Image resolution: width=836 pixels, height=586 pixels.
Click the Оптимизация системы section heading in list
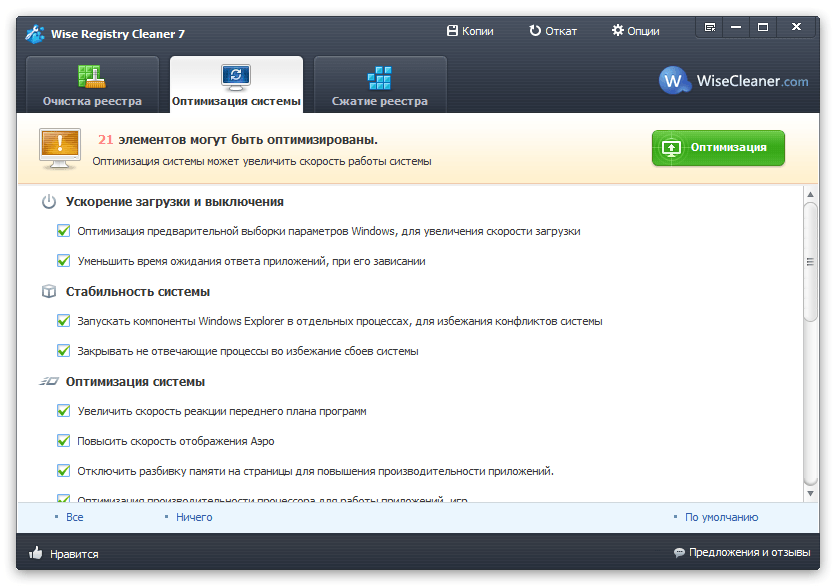pyautogui.click(x=135, y=382)
